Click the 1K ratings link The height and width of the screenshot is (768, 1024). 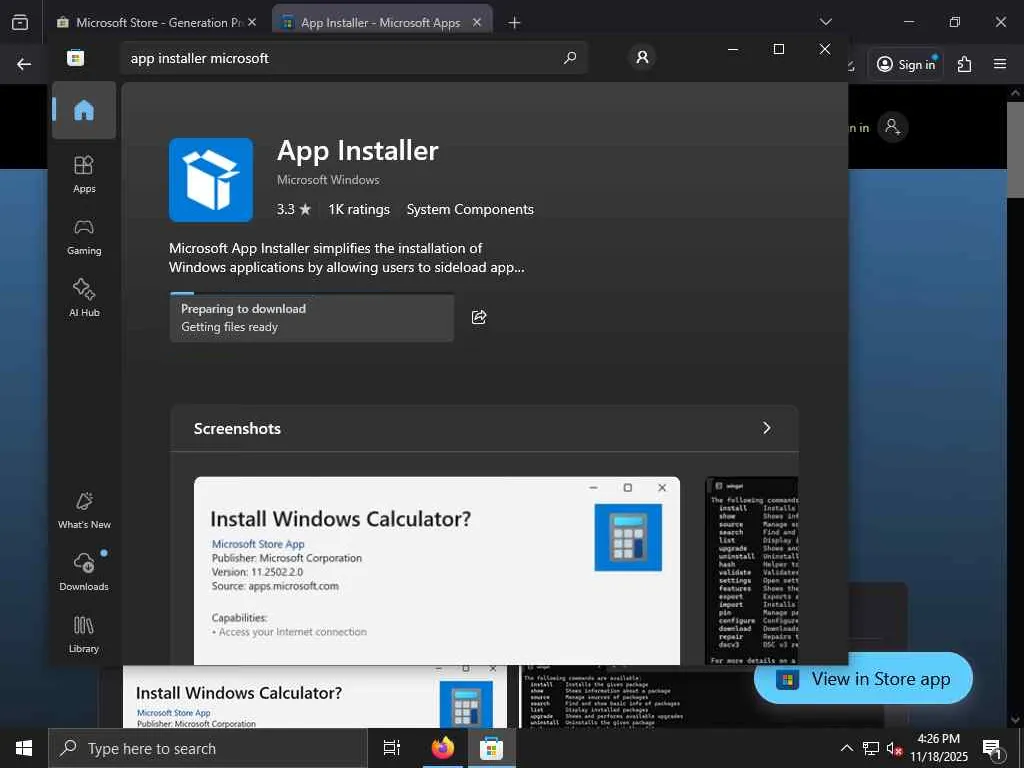[359, 210]
